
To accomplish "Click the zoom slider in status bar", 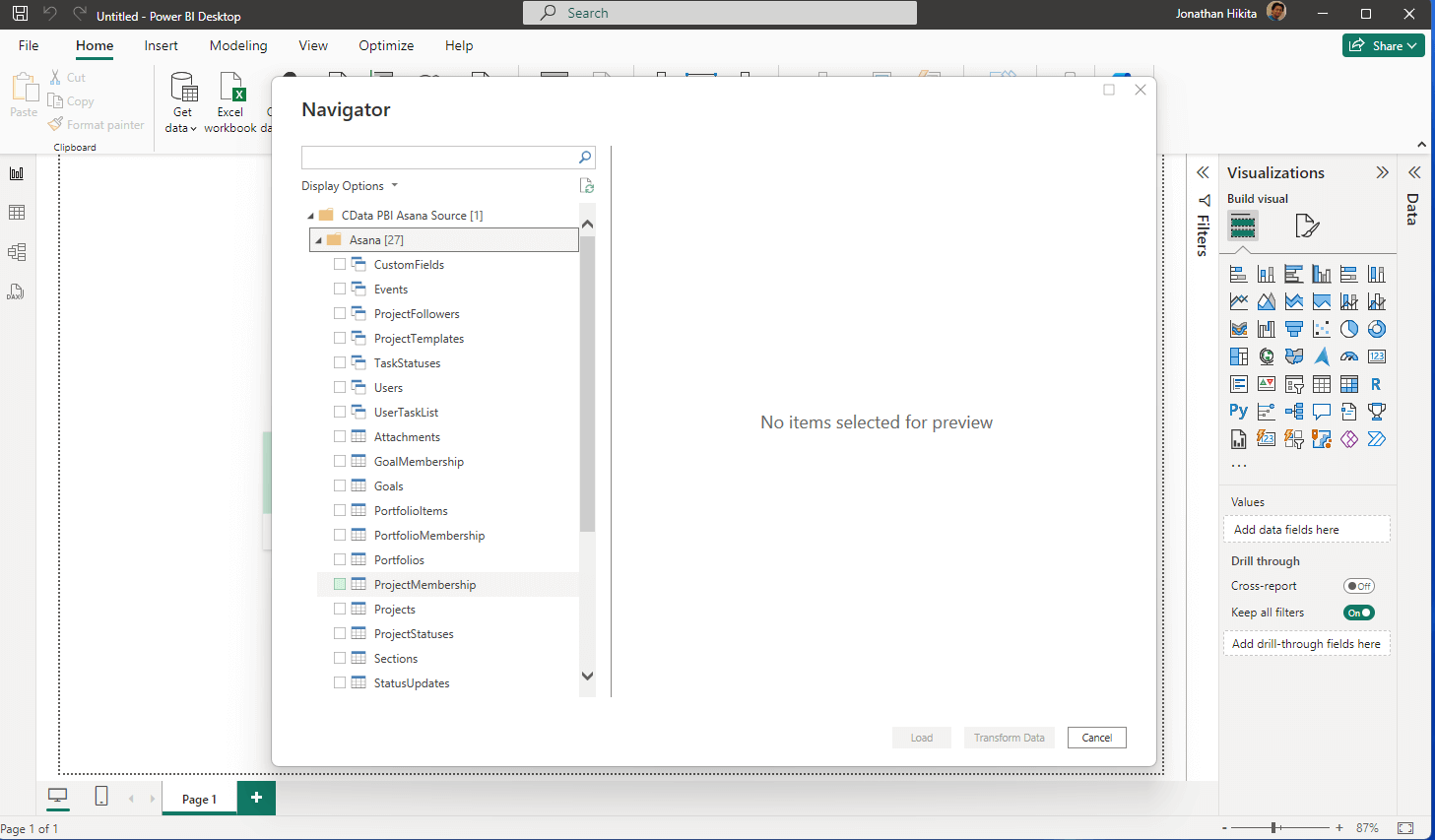I will [x=1274, y=828].
